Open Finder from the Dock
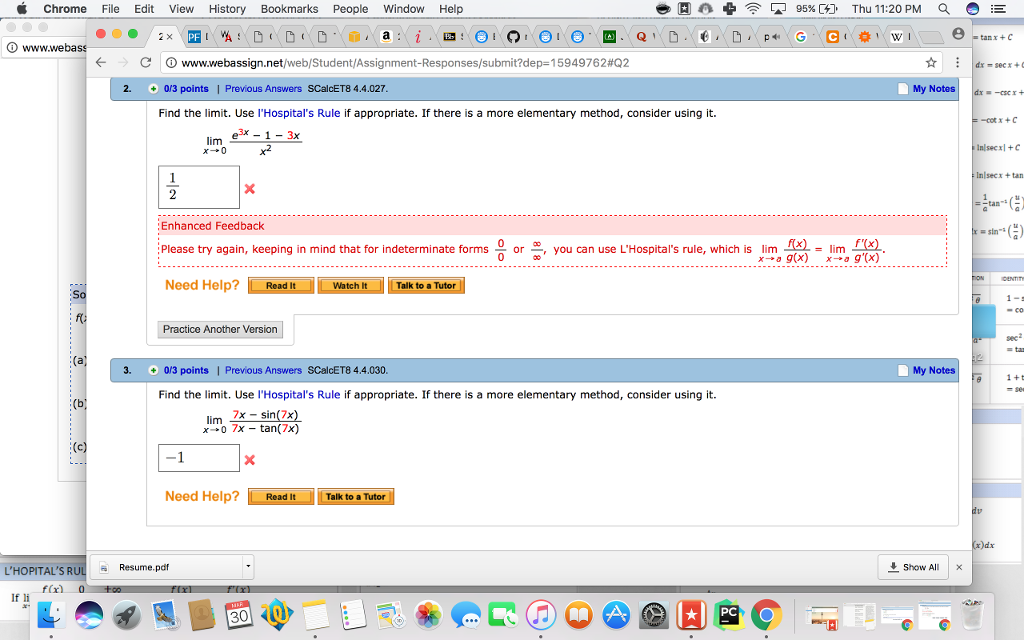Screen dimensions: 1024x640 pyautogui.click(x=51, y=615)
